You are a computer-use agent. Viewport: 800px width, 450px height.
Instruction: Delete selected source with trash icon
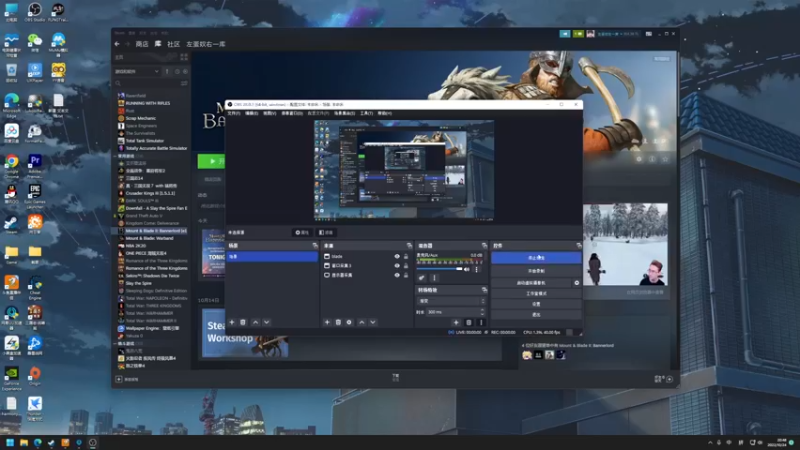(x=338, y=322)
